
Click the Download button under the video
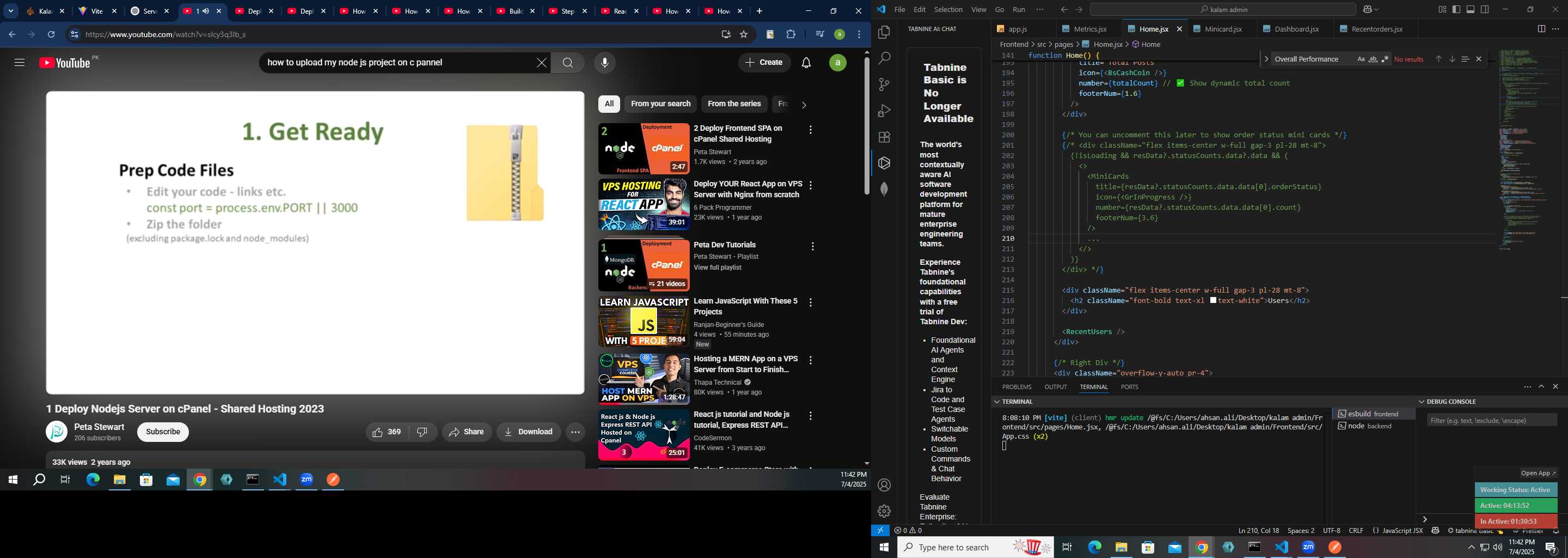coord(528,432)
